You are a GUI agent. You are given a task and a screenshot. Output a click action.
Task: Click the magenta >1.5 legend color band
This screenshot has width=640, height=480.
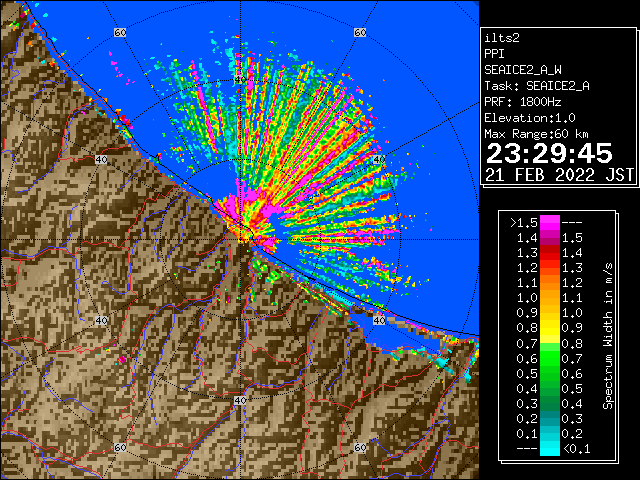click(x=549, y=222)
